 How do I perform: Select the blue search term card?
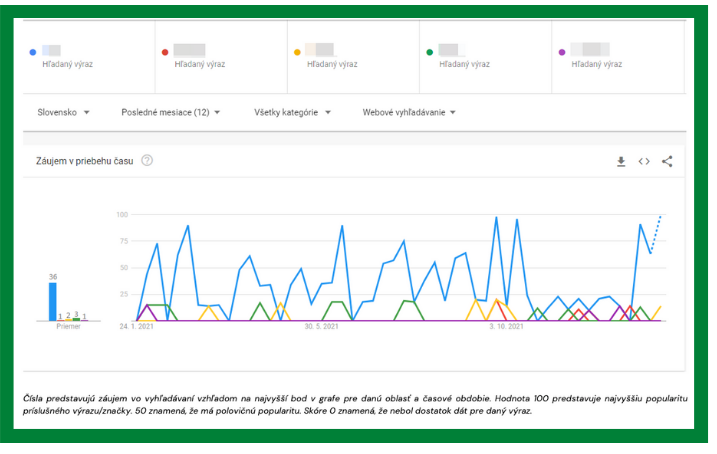pos(89,57)
